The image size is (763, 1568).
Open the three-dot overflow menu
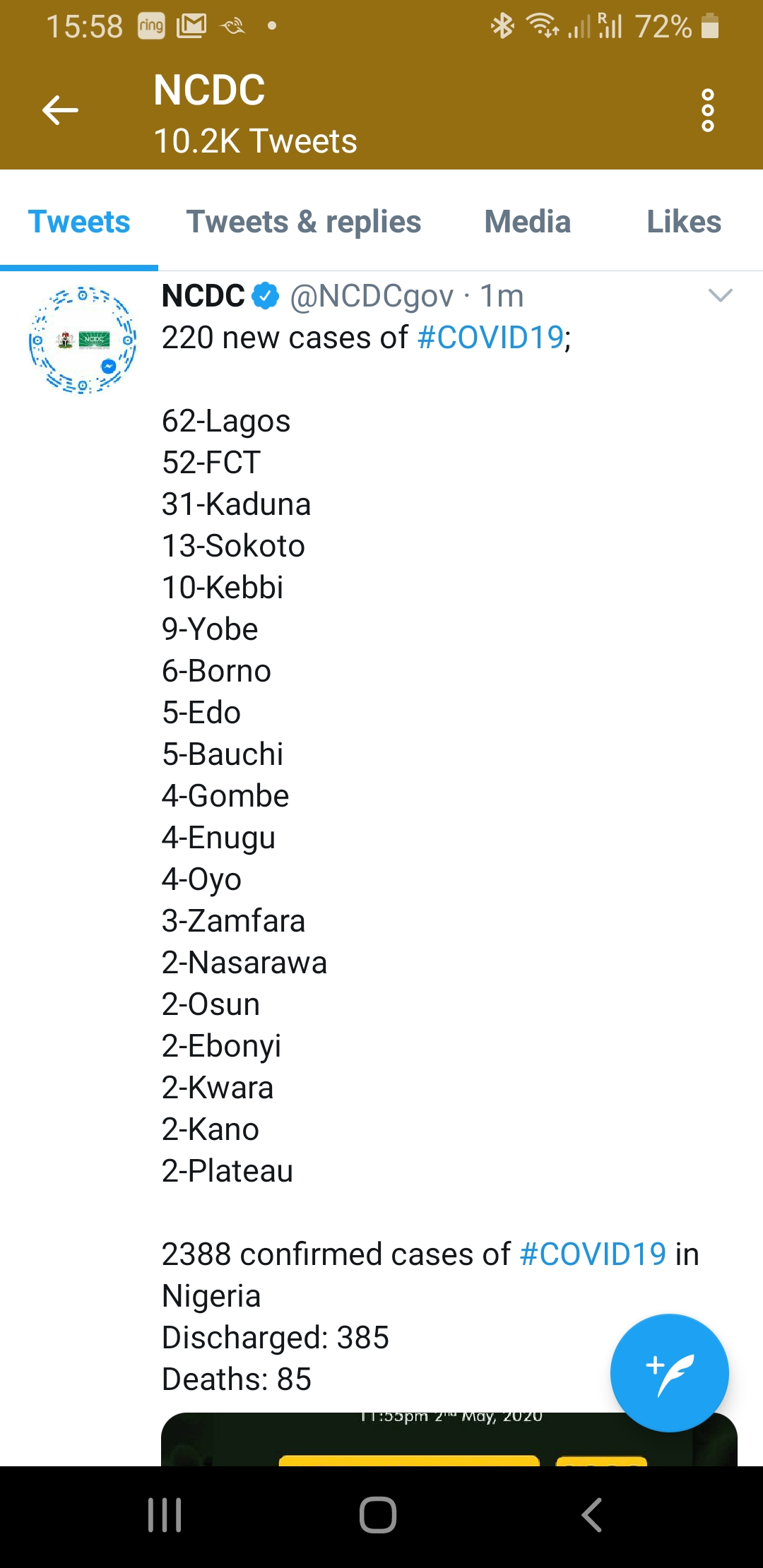(707, 110)
